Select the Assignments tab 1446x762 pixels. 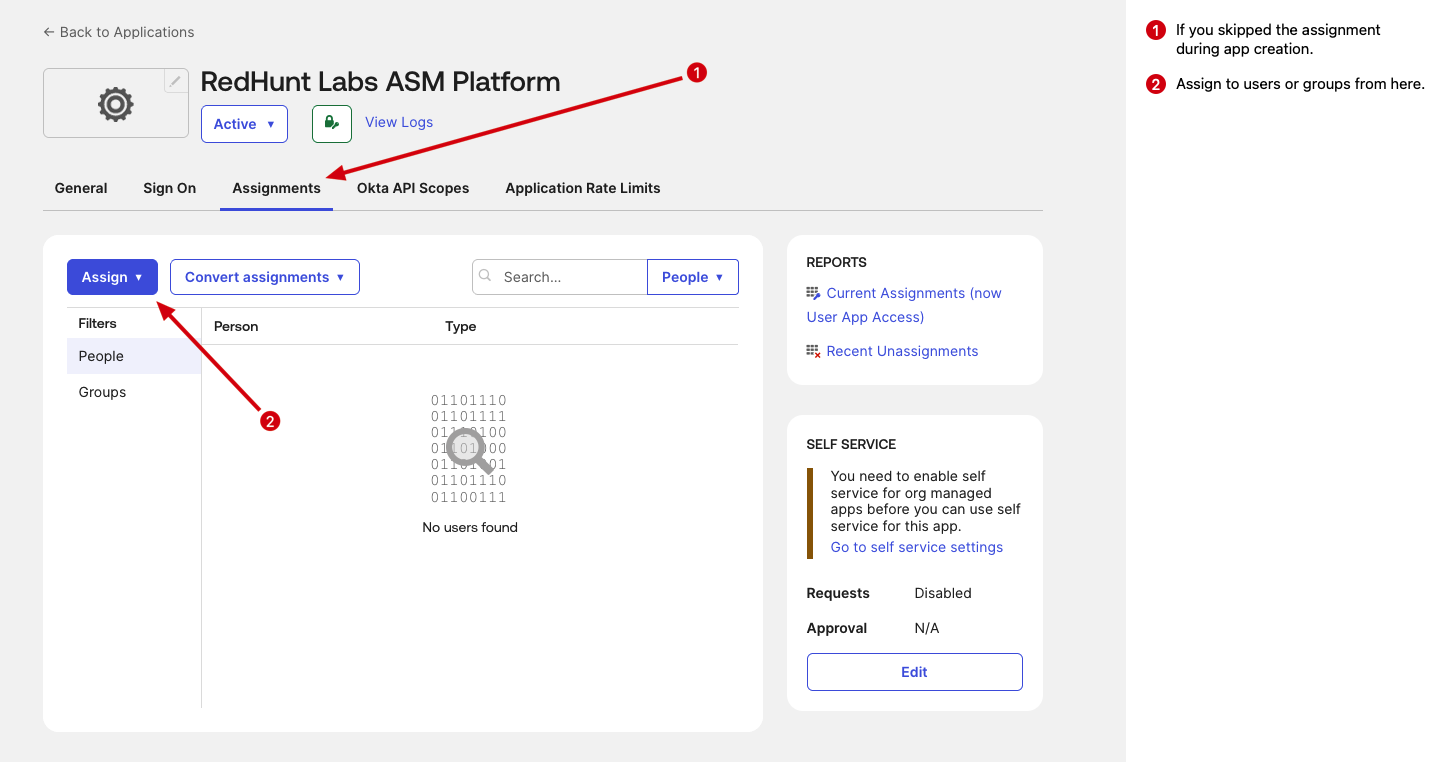pyautogui.click(x=276, y=188)
